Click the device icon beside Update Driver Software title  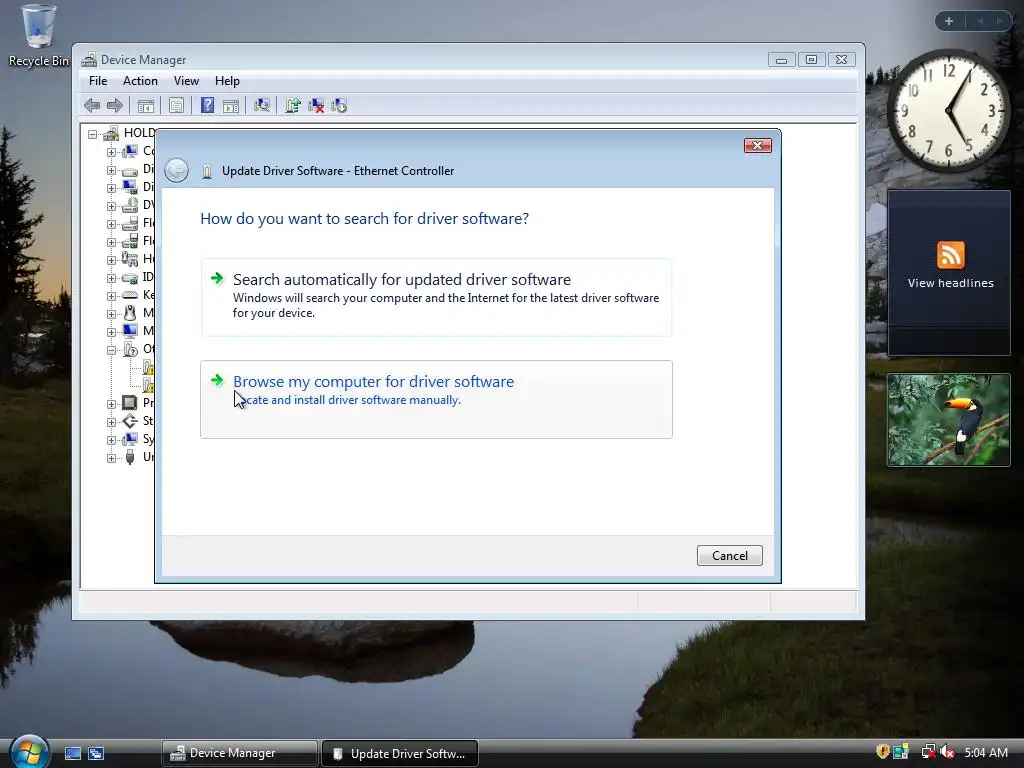click(207, 171)
